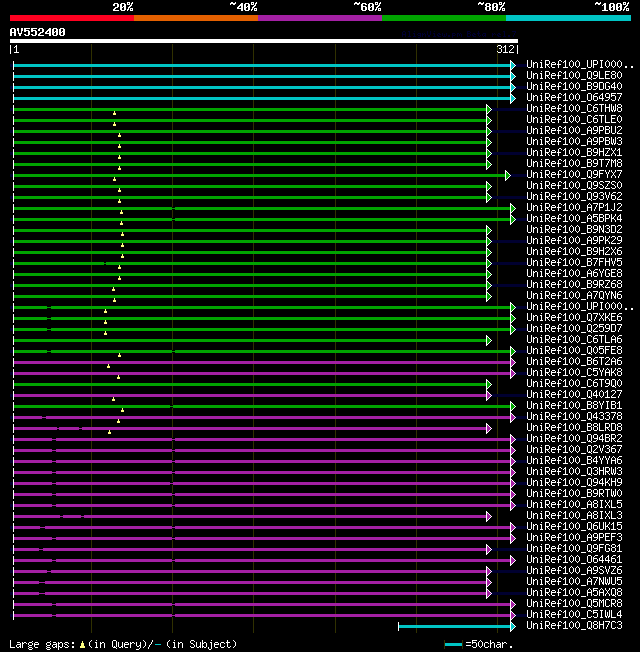This screenshot has width=640, height=652.
Task: Click the green arrowhead on the Q9FYX7 row
Action: tap(508, 175)
